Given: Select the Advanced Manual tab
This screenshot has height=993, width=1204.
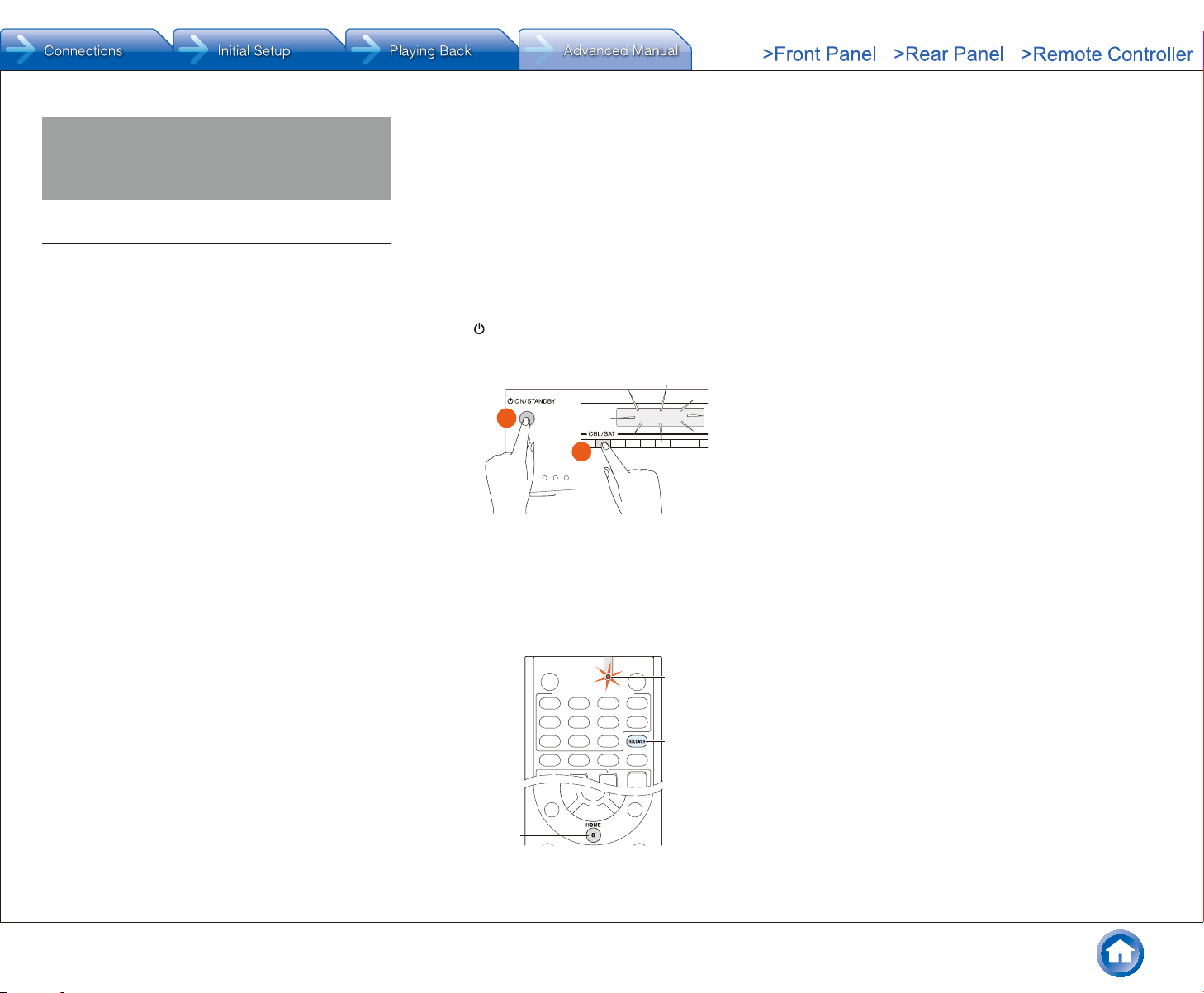Looking at the screenshot, I should pos(605,50).
